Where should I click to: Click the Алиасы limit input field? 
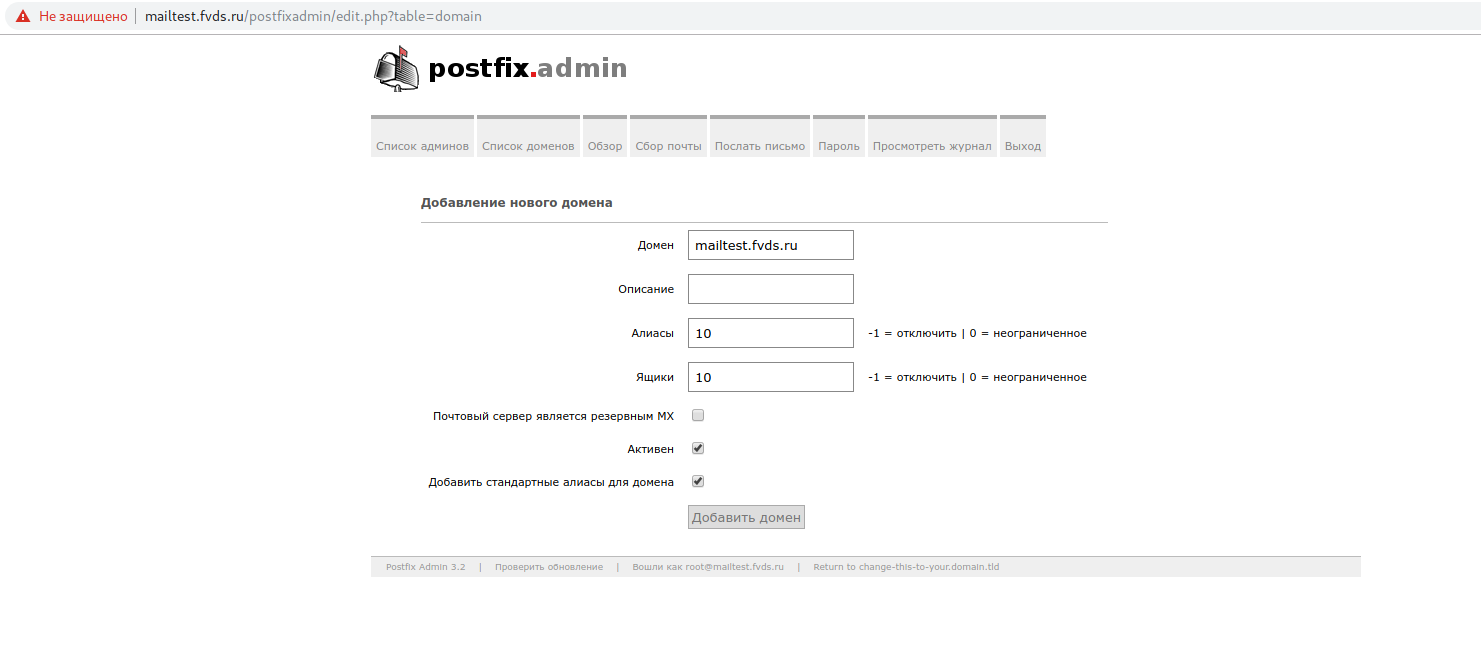771,333
